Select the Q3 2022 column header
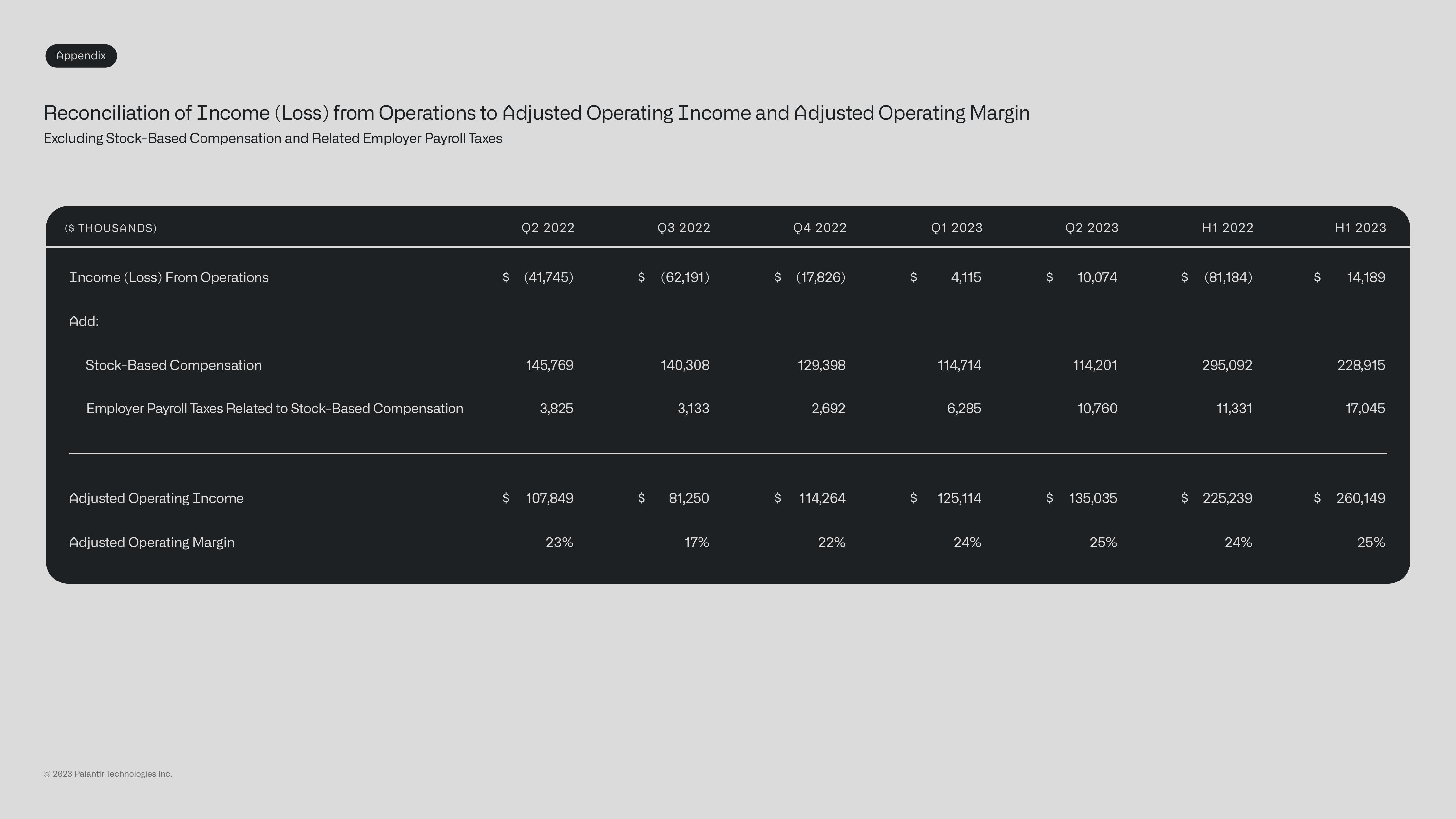Image resolution: width=1456 pixels, height=819 pixels. (684, 228)
